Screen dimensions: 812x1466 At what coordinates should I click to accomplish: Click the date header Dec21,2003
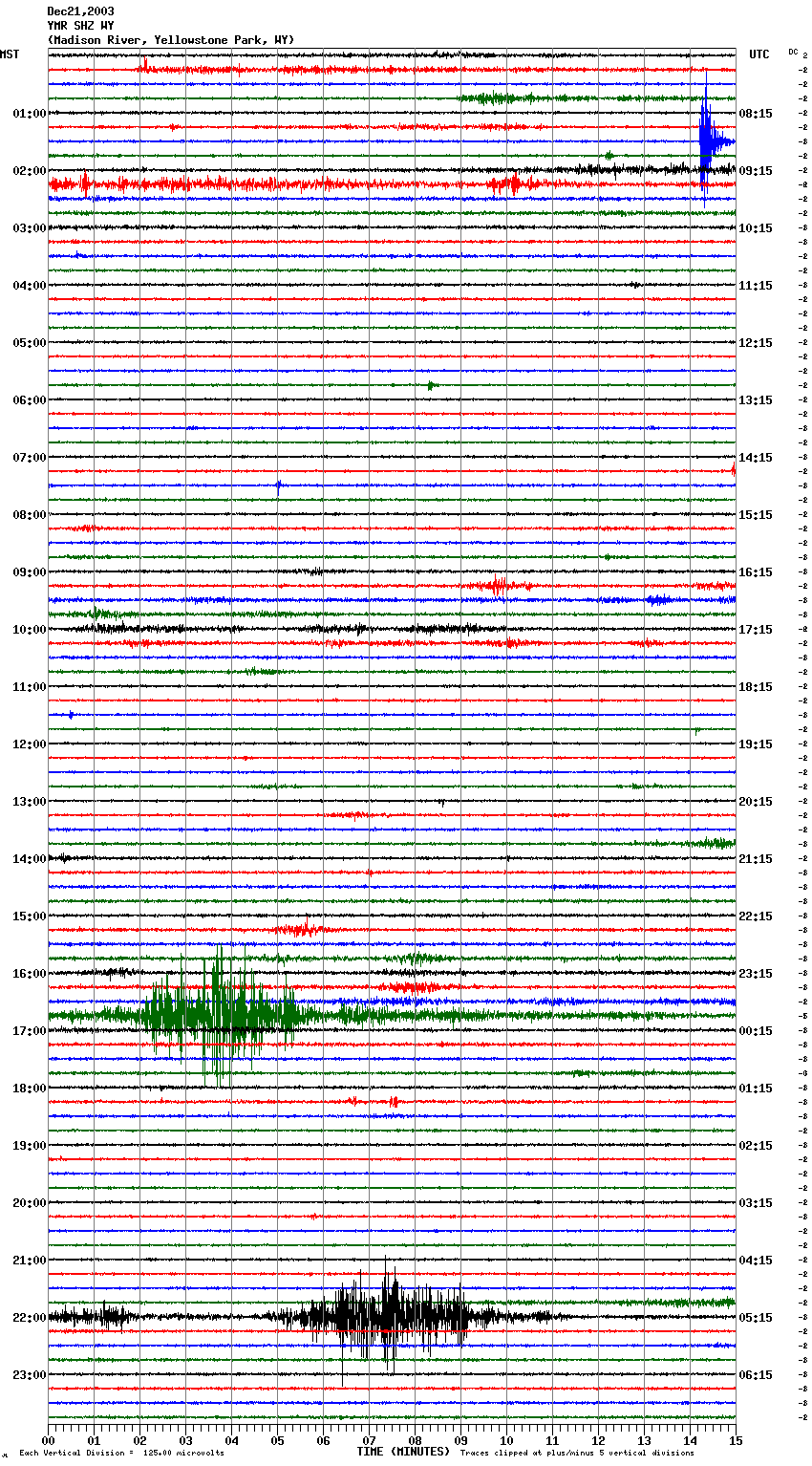click(x=80, y=11)
